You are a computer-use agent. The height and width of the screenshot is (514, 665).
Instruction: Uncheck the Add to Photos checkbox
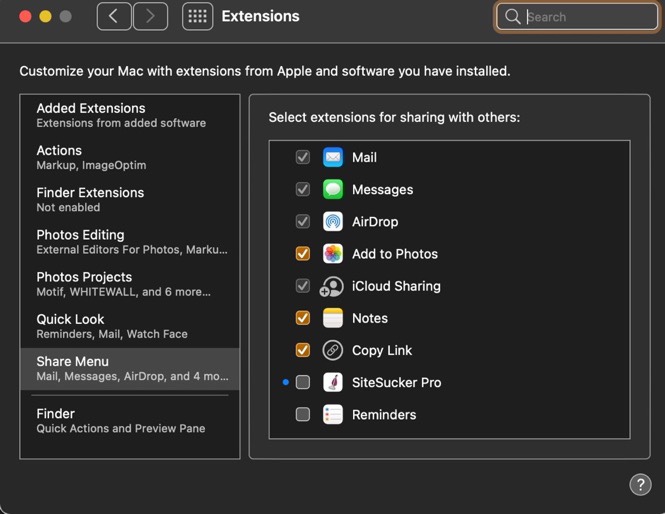click(x=303, y=254)
